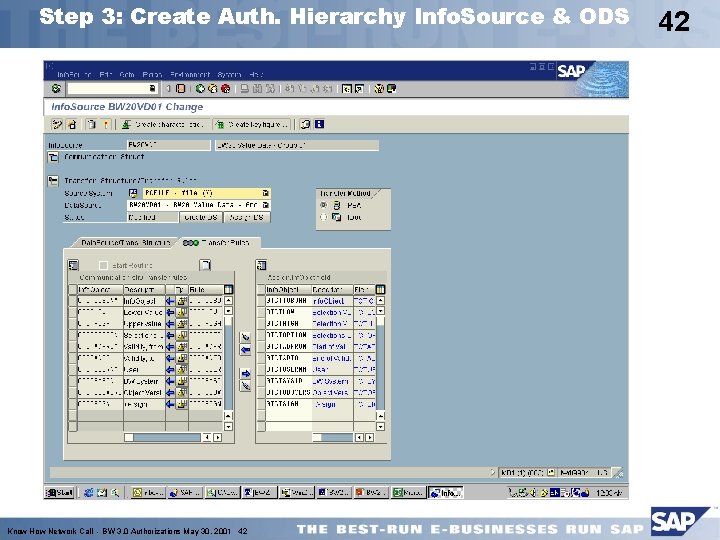Click the Windows Start button
The image size is (720, 540).
[x=60, y=493]
